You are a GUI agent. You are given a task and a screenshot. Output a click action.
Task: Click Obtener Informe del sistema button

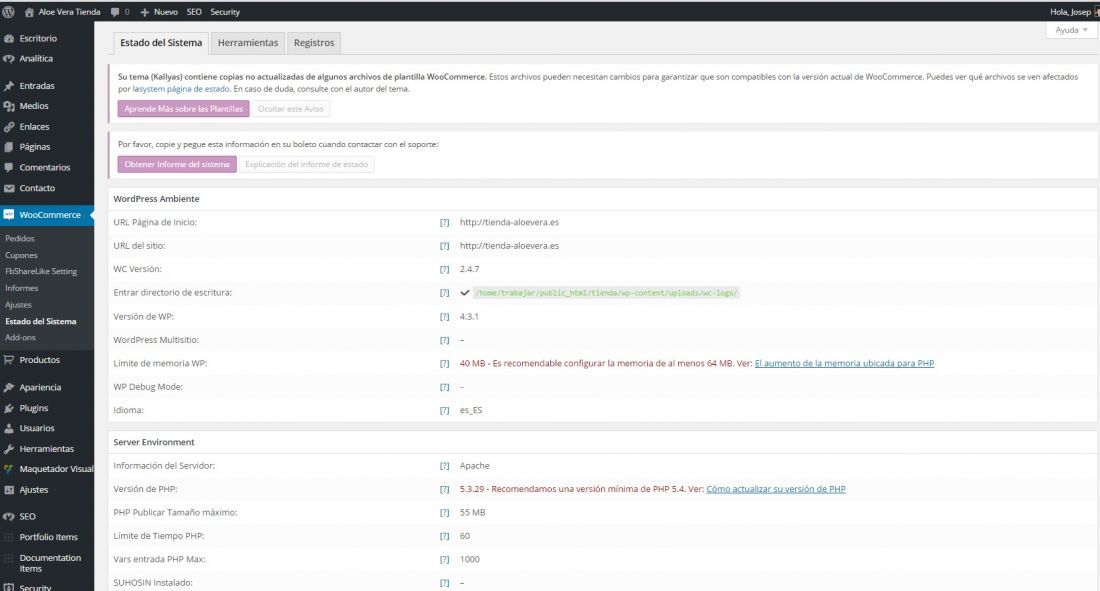click(x=177, y=164)
